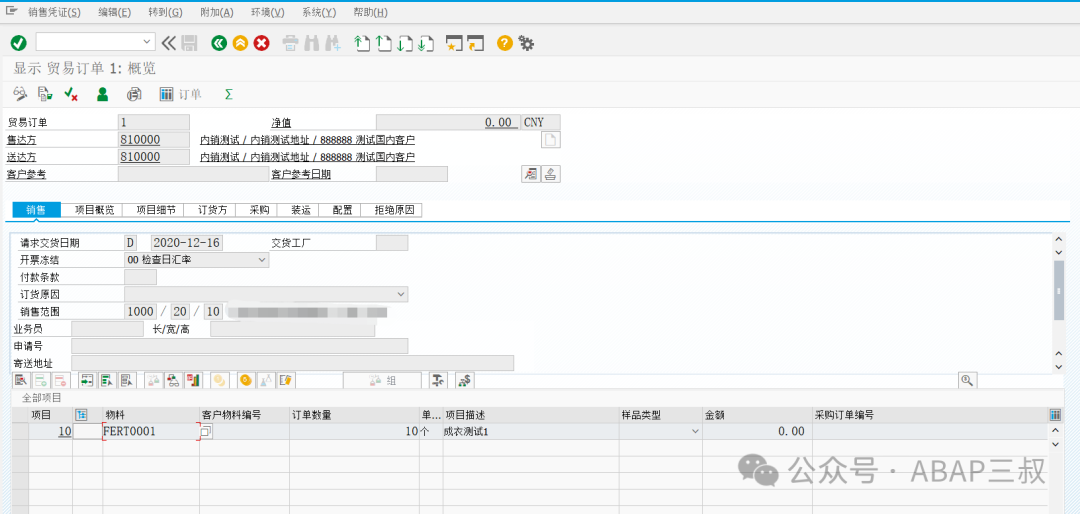Expand the 样品类型 dropdown in row 10
The height and width of the screenshot is (514, 1080).
click(694, 431)
